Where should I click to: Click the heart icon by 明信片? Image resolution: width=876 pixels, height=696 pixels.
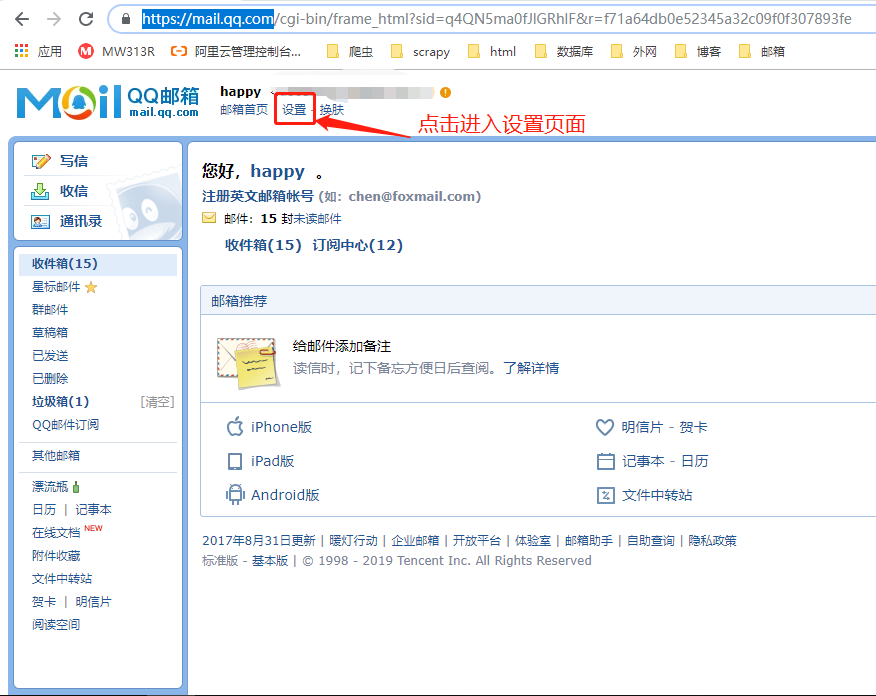[605, 427]
